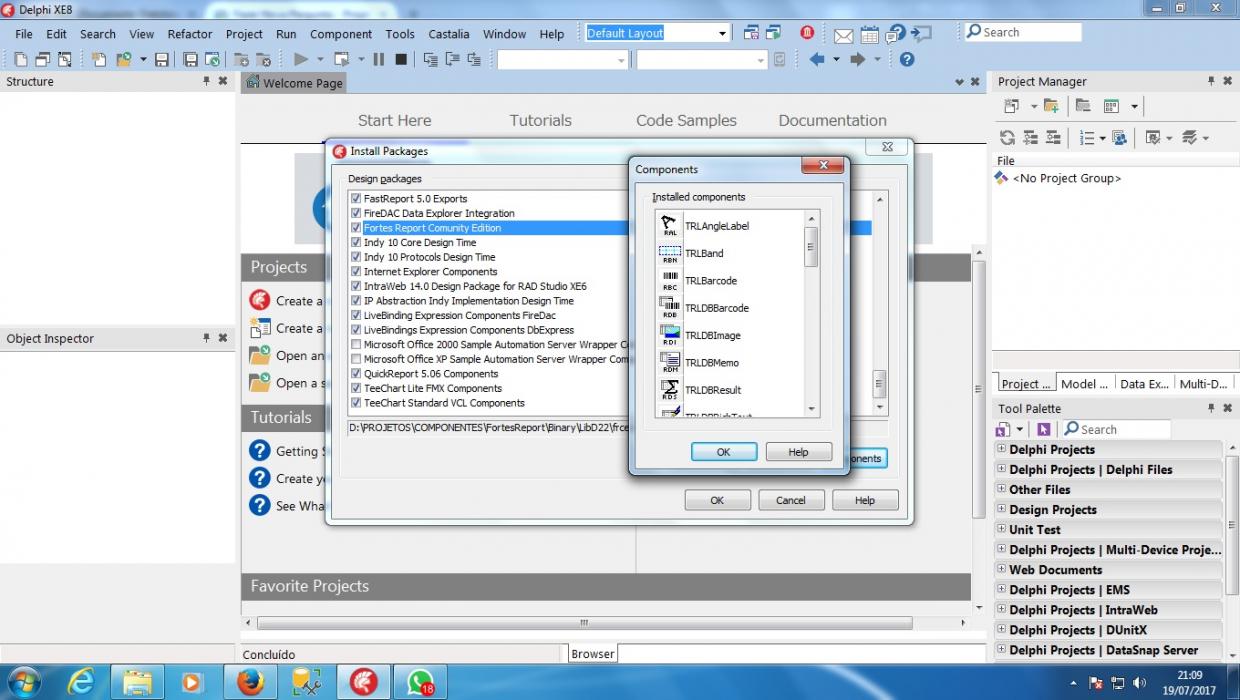The height and width of the screenshot is (700, 1240).
Task: Click the TRLAngleLabel component icon
Action: click(x=670, y=226)
